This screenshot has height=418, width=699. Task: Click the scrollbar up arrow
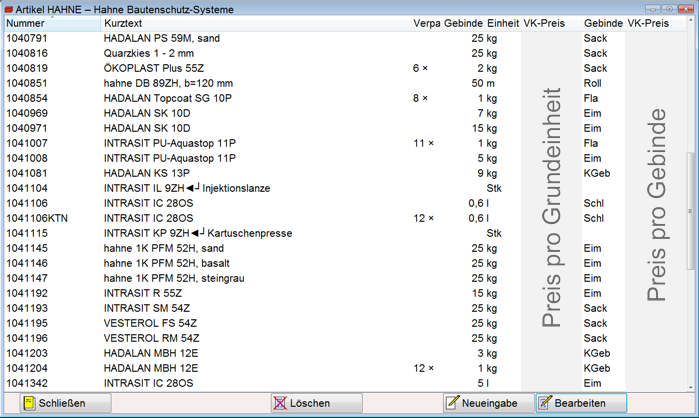pyautogui.click(x=691, y=21)
